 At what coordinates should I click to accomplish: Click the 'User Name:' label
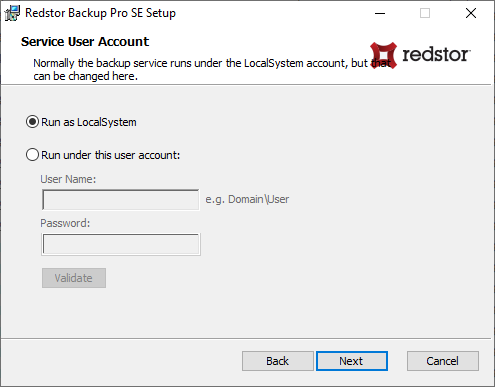(x=68, y=179)
